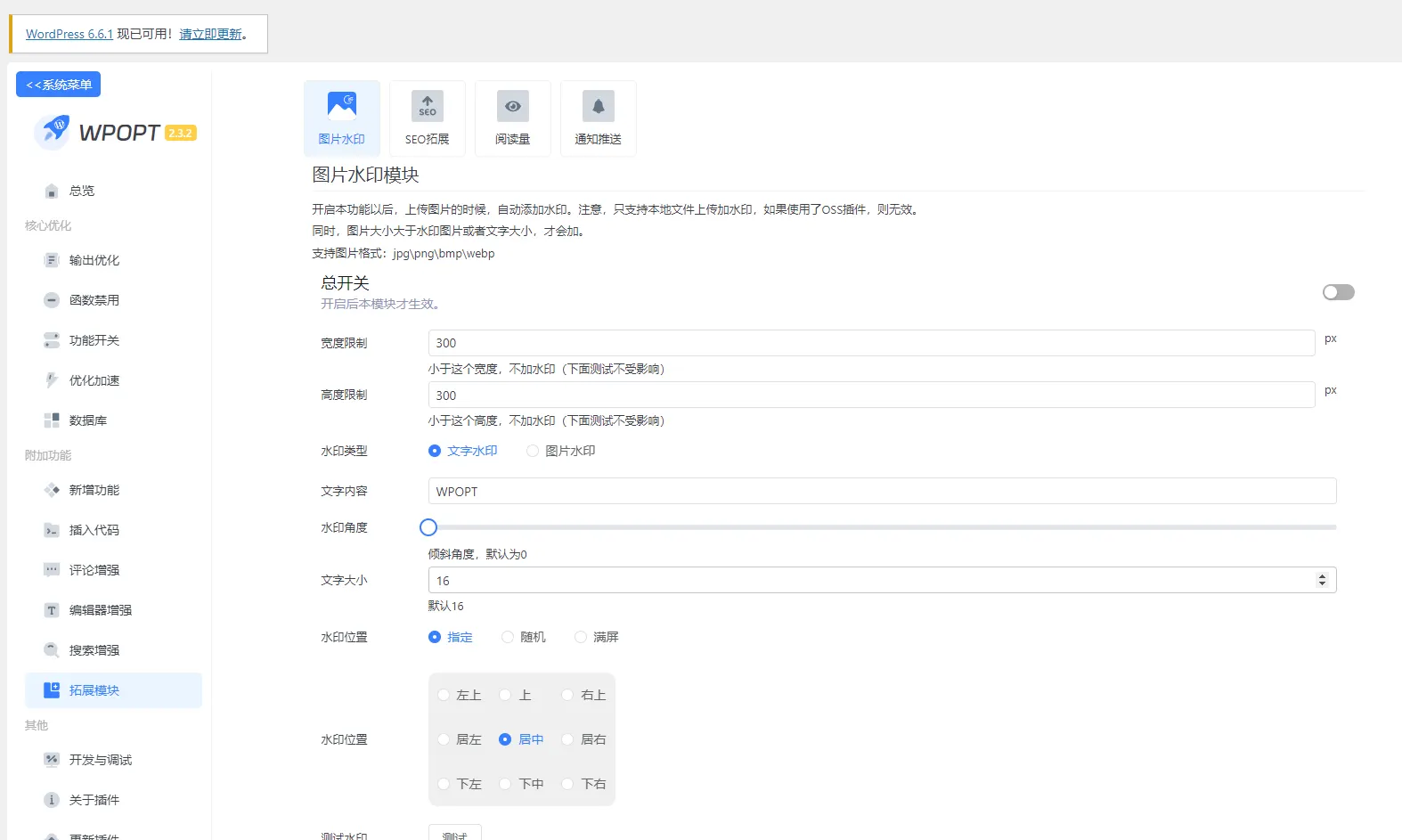Click the 拓展模块 sidebar icon
The width and height of the screenshot is (1402, 840).
52,690
